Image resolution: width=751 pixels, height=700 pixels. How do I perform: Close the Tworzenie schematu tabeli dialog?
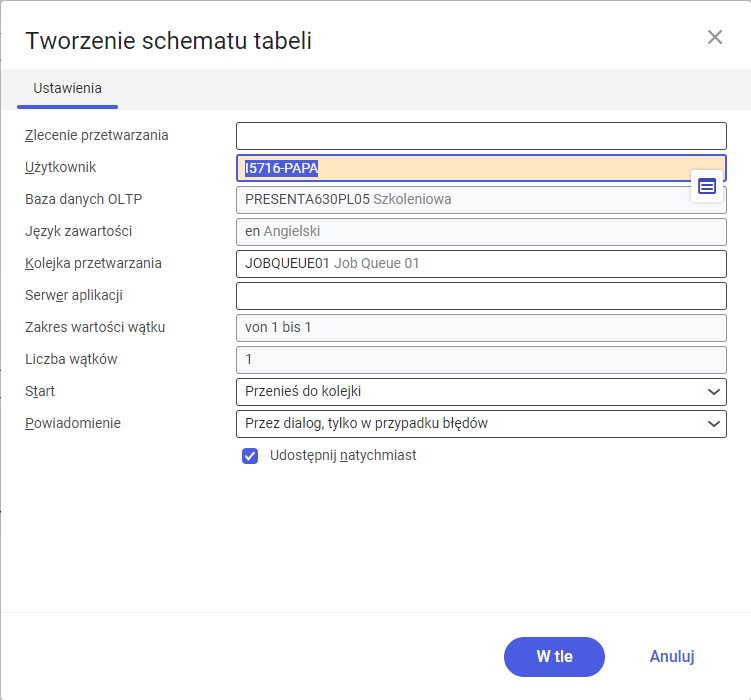715,37
